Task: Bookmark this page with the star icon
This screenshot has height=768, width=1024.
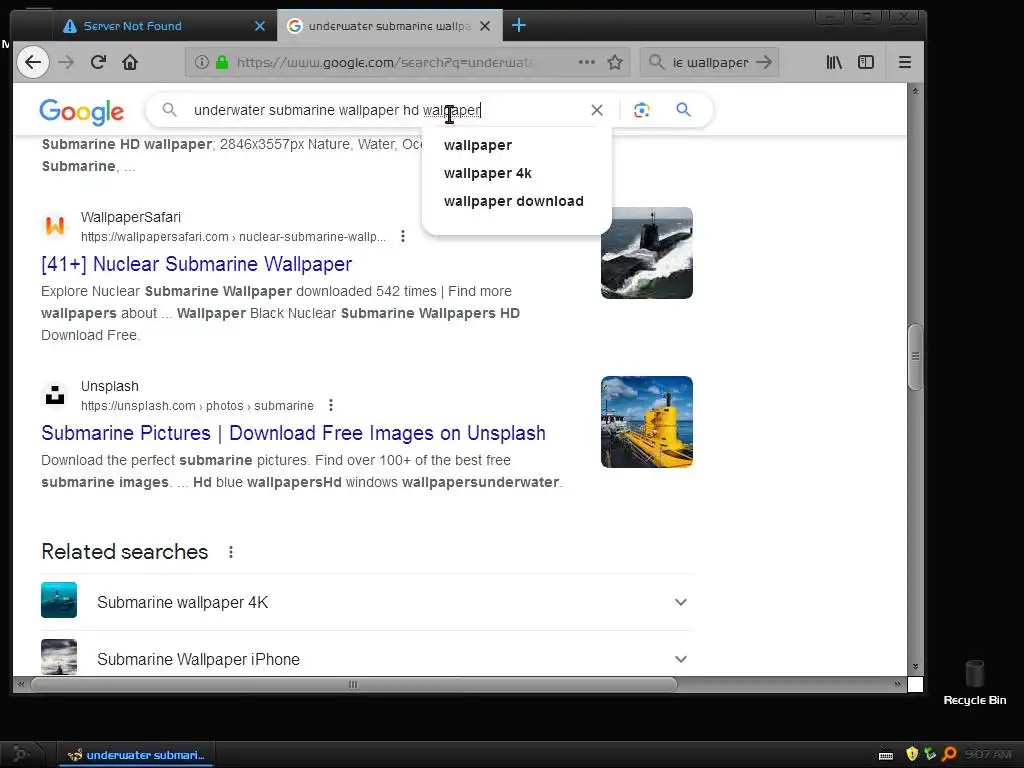Action: (615, 62)
